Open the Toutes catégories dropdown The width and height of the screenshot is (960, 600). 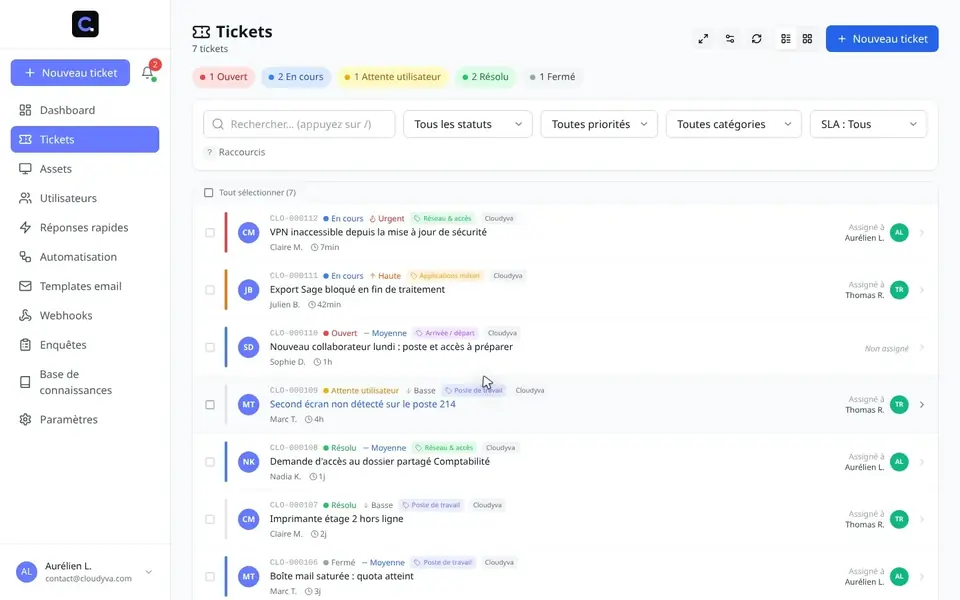point(733,124)
